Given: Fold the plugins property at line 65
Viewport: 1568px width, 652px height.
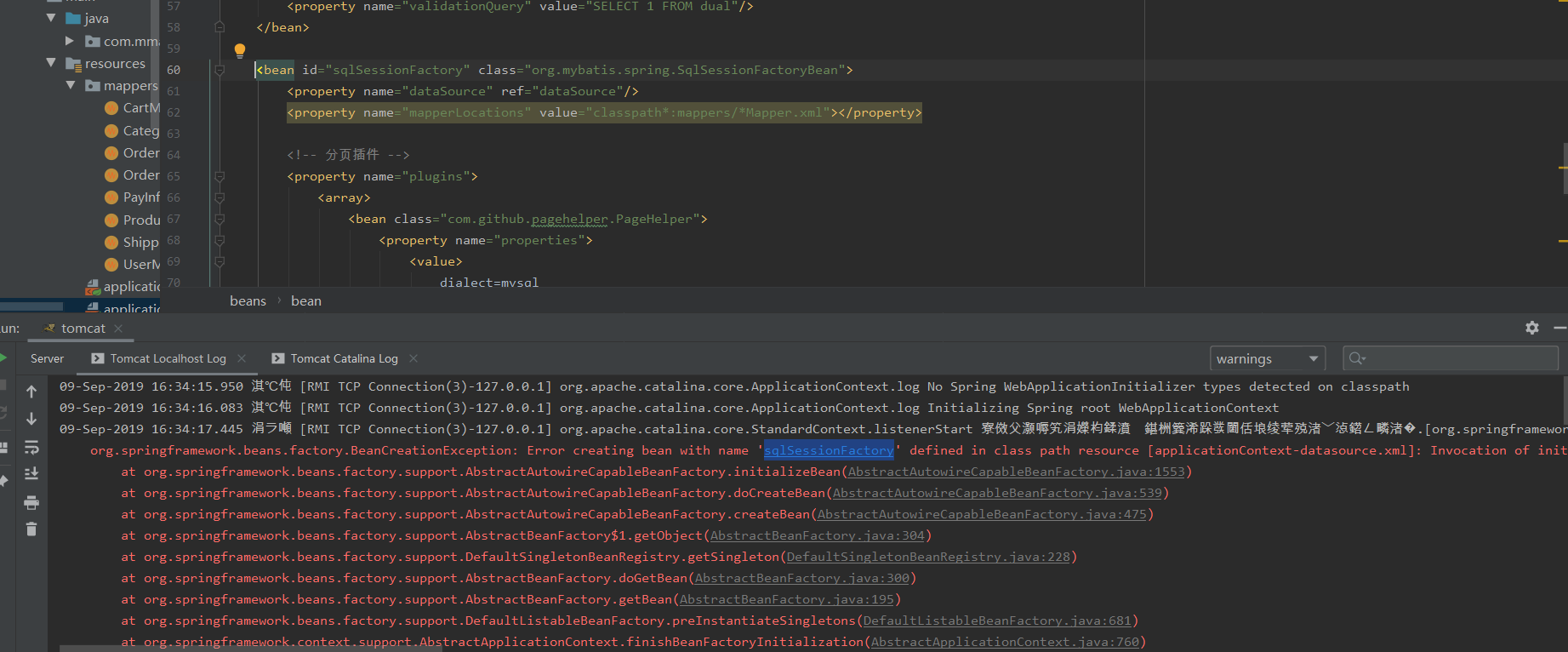Looking at the screenshot, I should click(220, 176).
